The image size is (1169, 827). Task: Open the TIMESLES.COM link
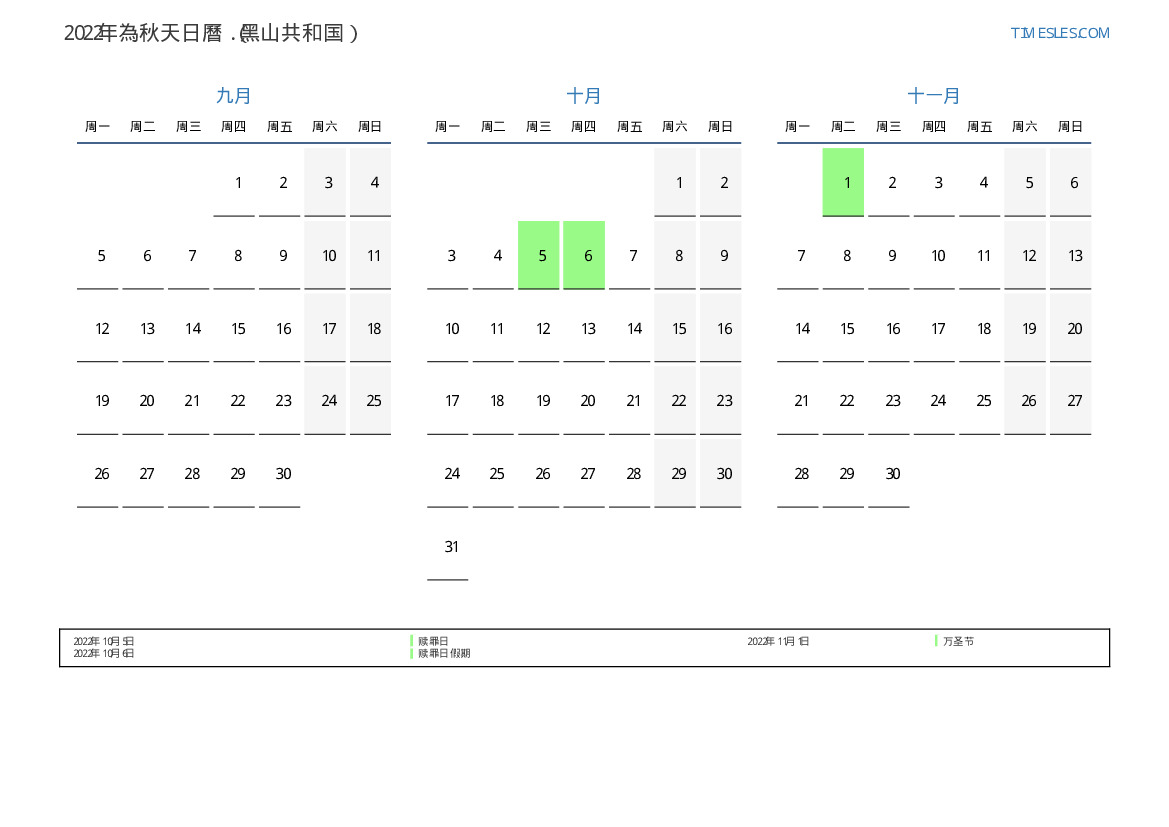[x=1059, y=33]
